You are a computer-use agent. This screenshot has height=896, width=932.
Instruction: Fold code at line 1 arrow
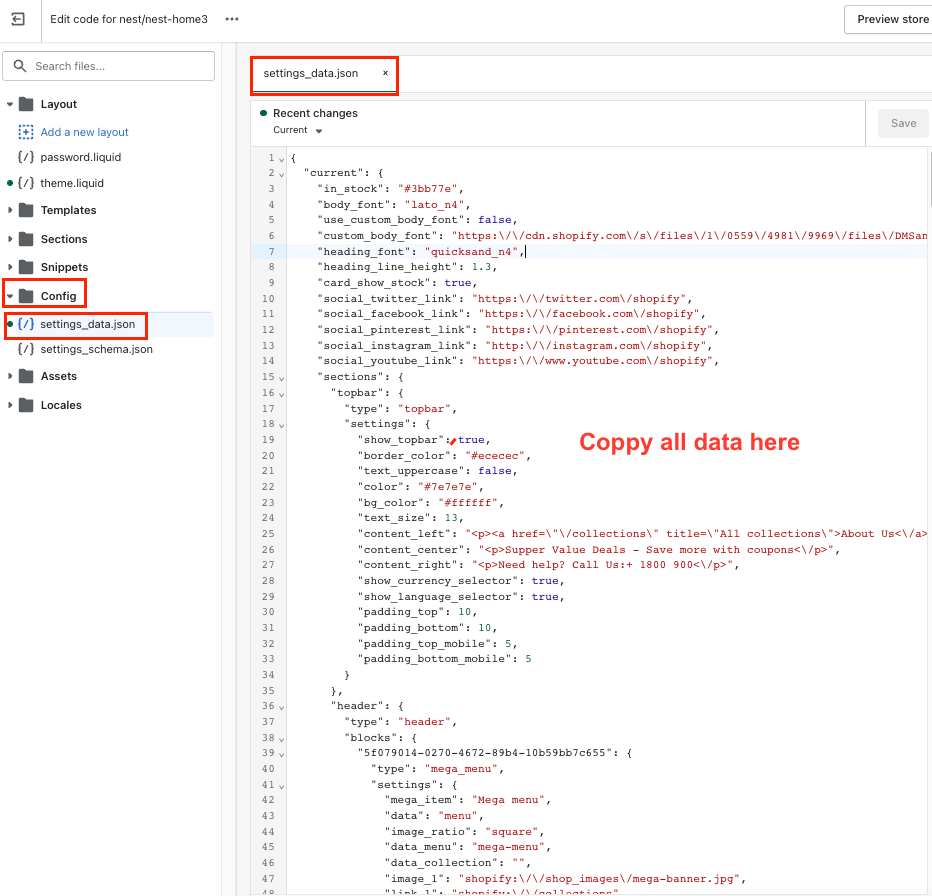coord(282,159)
